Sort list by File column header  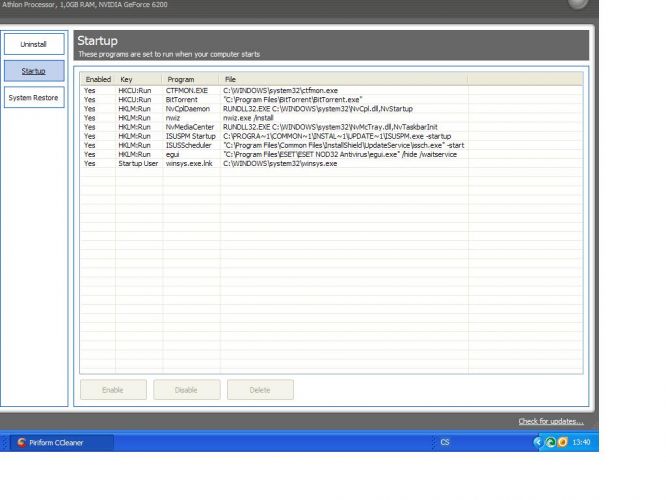click(x=343, y=79)
